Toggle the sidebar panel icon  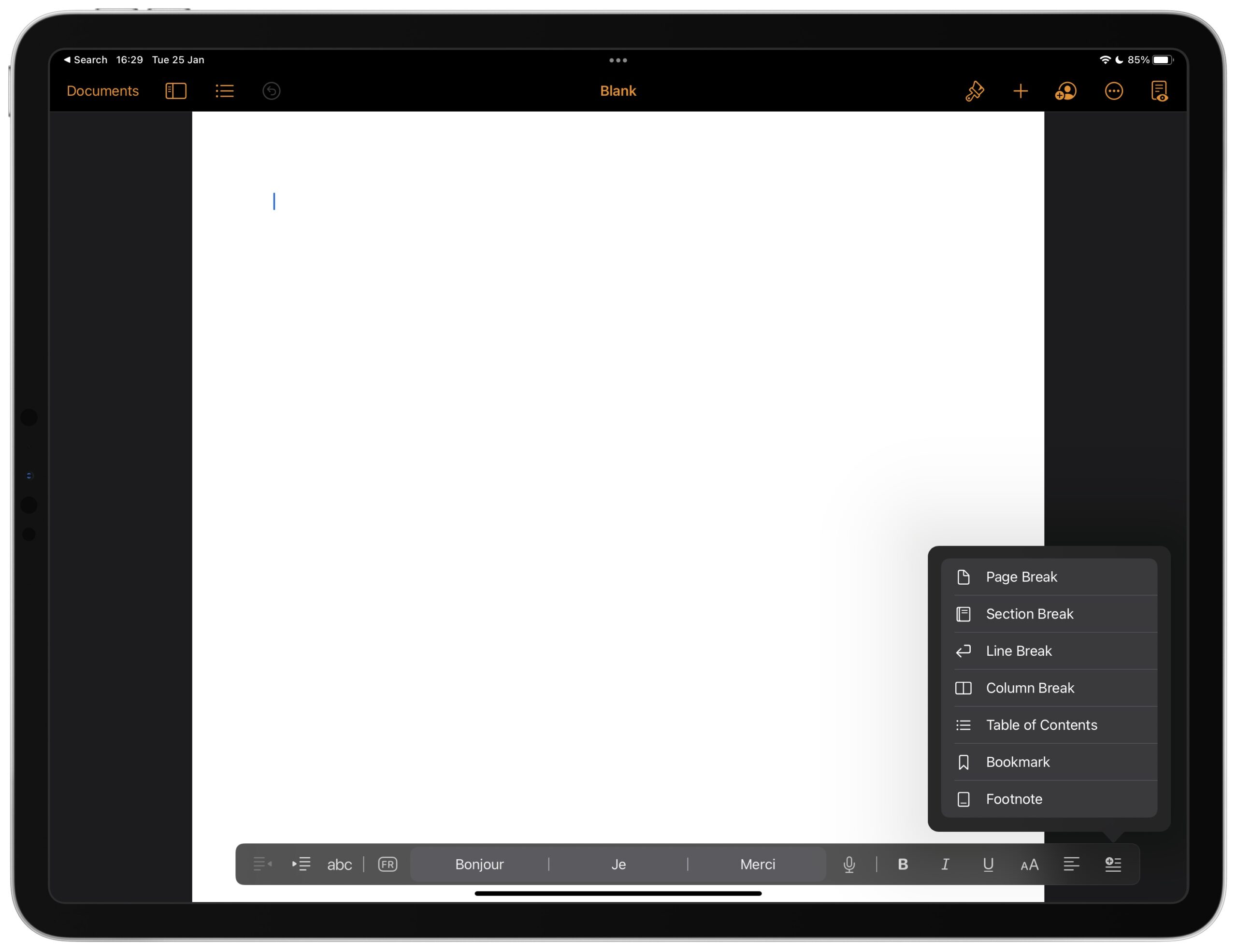(175, 91)
